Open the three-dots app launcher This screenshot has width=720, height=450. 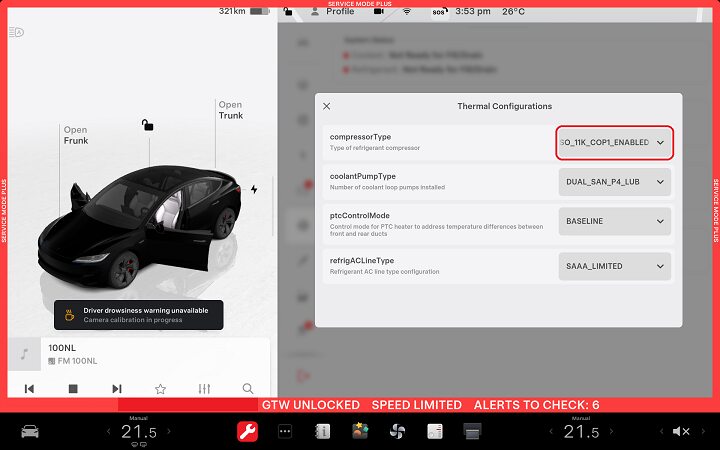[x=285, y=431]
